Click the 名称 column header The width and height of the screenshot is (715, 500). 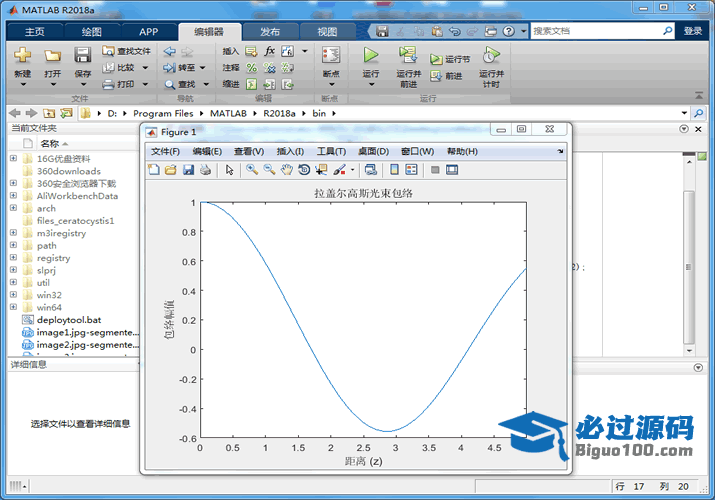point(50,144)
